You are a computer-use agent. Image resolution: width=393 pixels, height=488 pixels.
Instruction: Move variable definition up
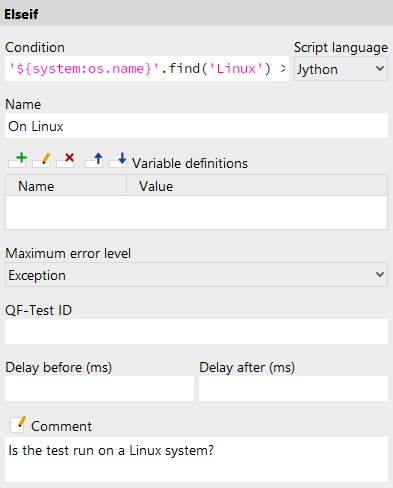94,160
